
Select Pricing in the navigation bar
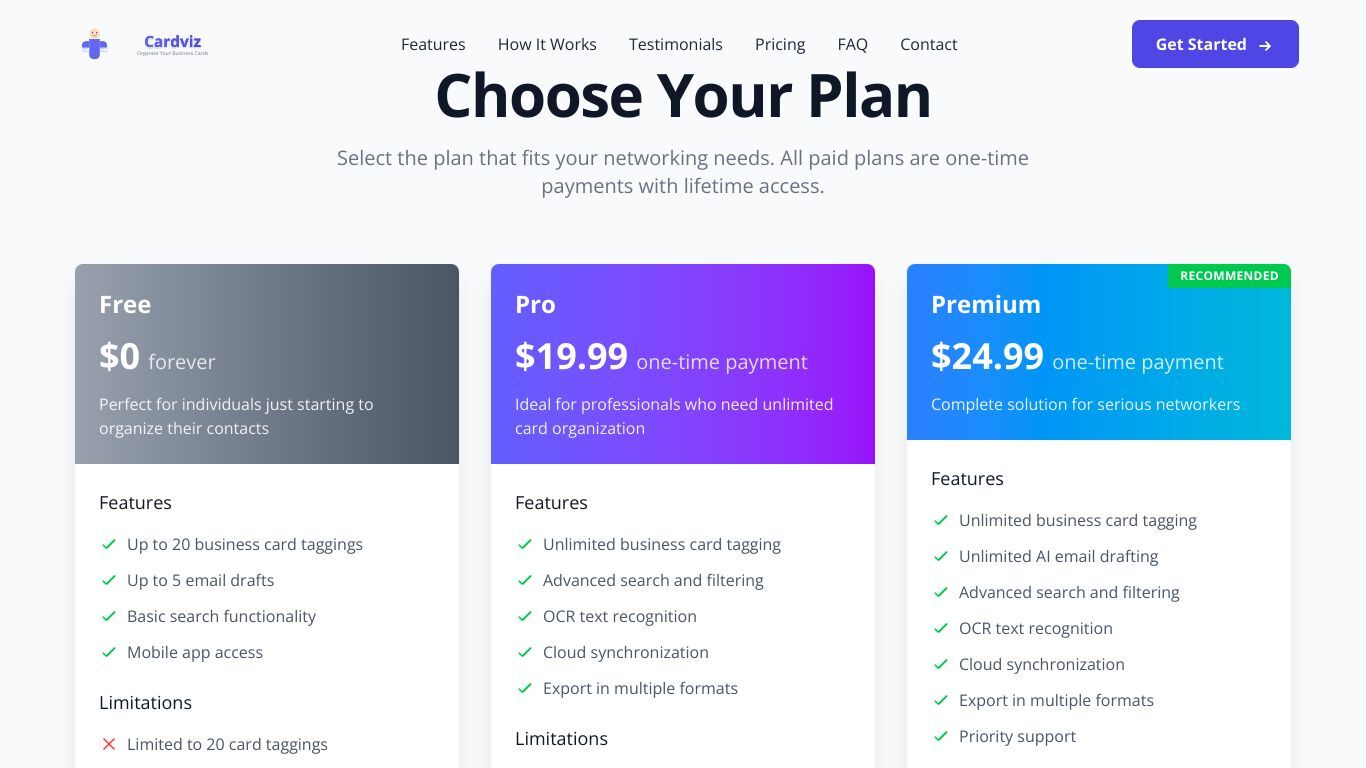tap(780, 44)
